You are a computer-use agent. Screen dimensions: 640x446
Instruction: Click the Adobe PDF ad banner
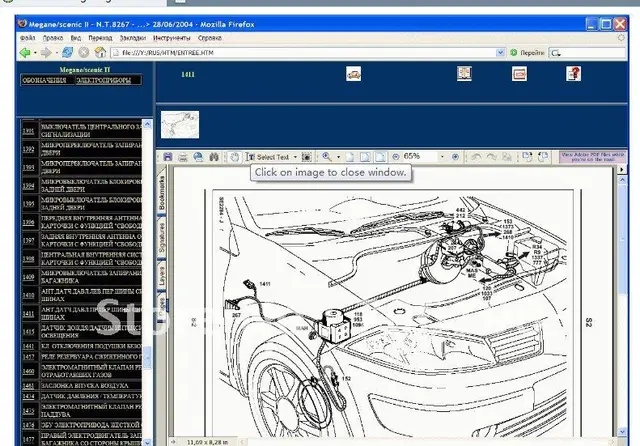click(x=592, y=157)
